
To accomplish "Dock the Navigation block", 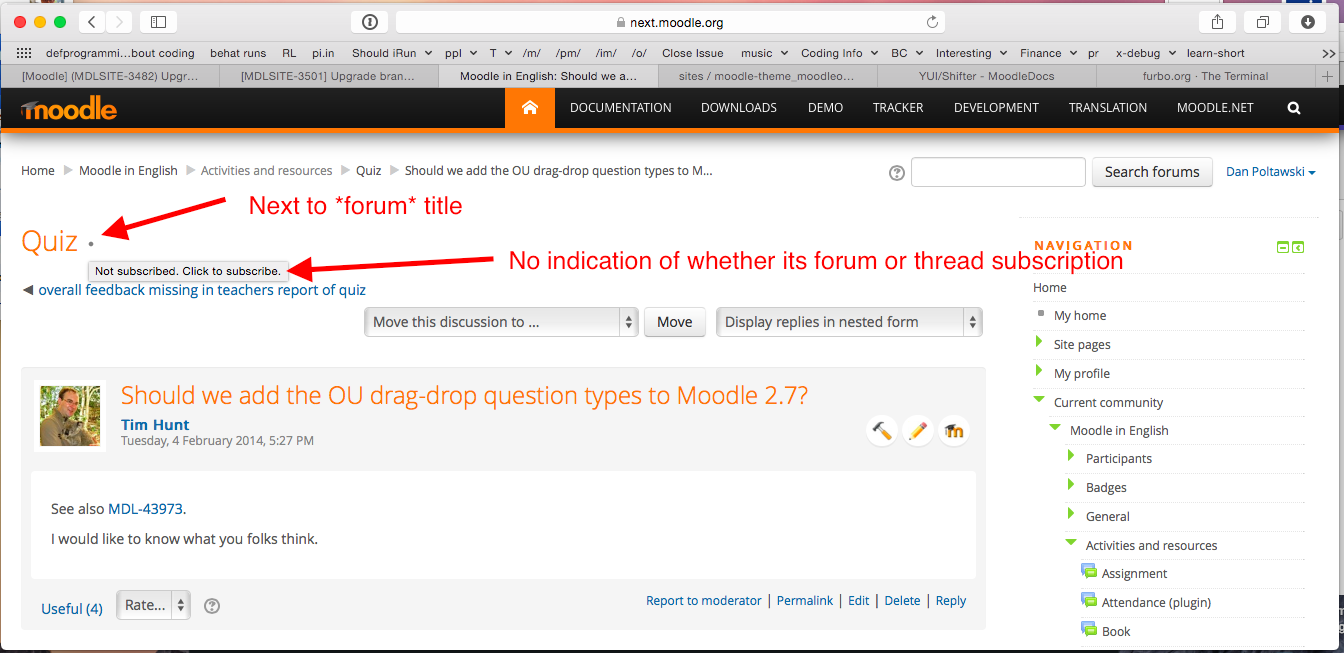I will [x=1298, y=247].
